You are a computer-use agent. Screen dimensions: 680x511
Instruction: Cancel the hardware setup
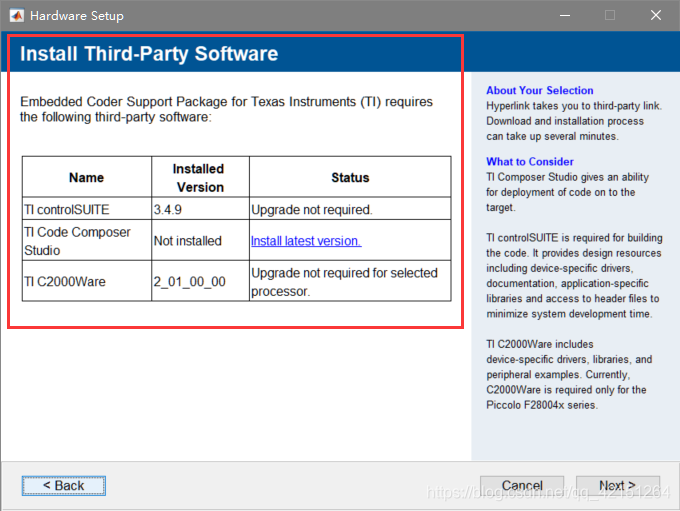tap(522, 485)
